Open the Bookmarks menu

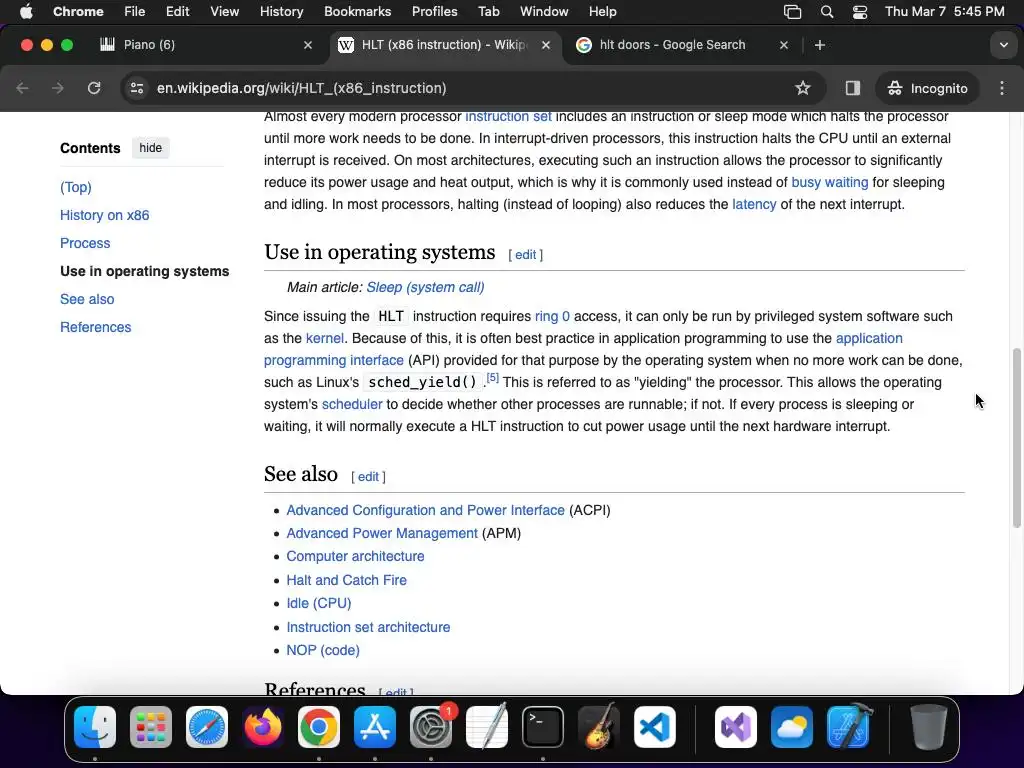point(357,12)
